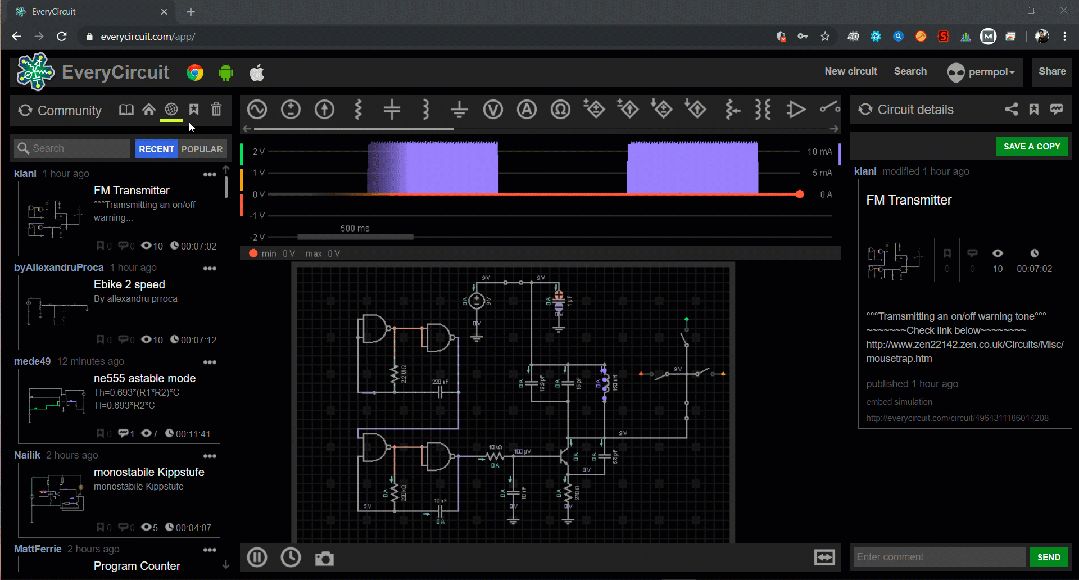Pause the running simulation
This screenshot has height=580, width=1079.
257,557
